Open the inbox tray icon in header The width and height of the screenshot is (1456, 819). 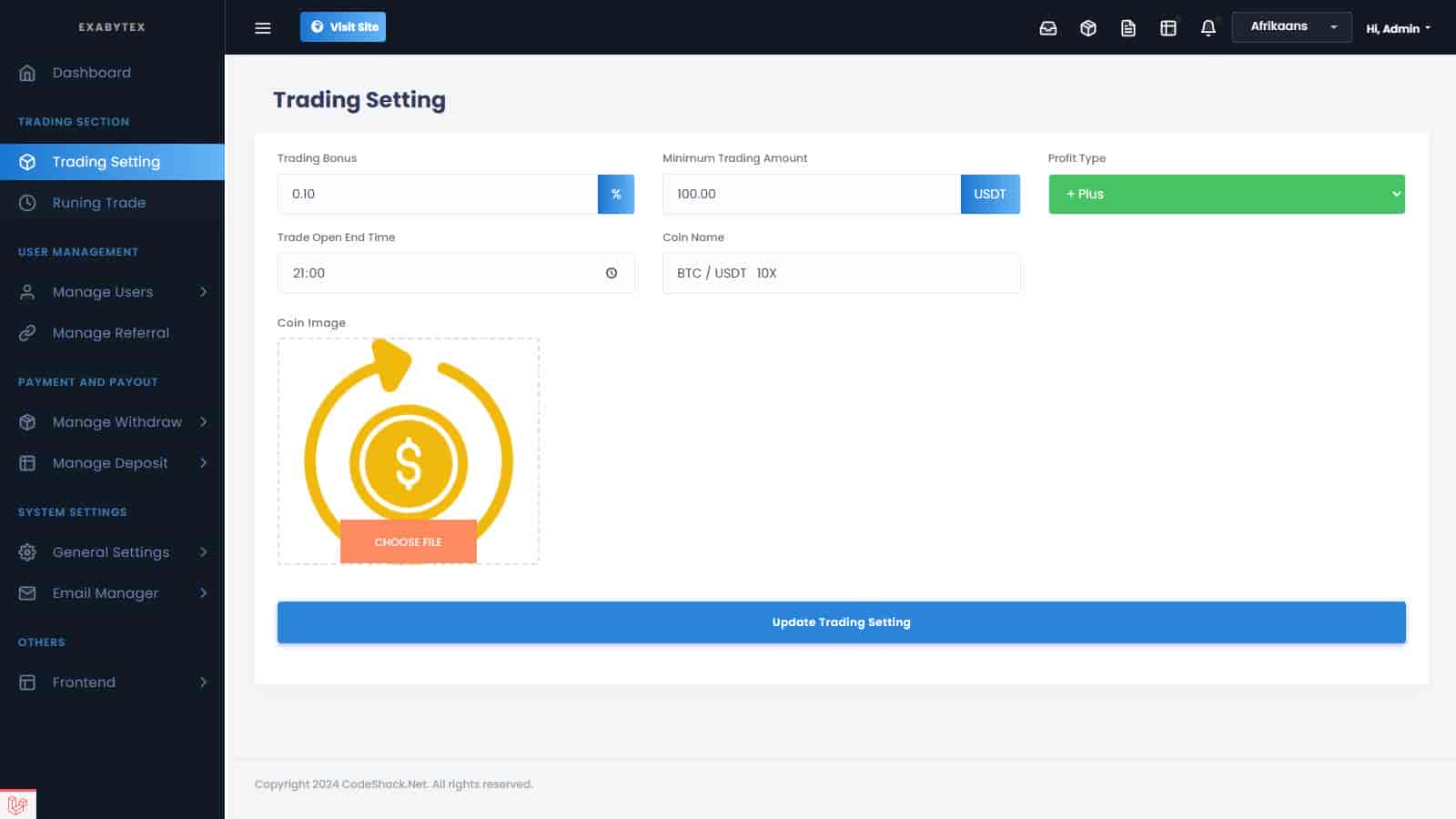coord(1048,28)
